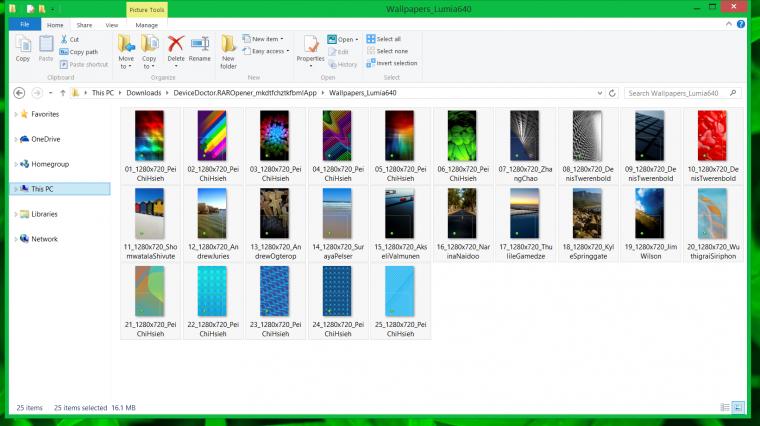Click Select all in the ribbon
The width and height of the screenshot is (760, 426).
(x=384, y=39)
